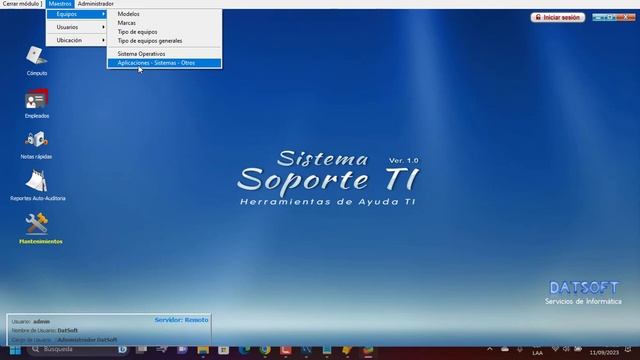Open File Explorer from the taskbar
This screenshot has height=360, width=640.
[203, 350]
